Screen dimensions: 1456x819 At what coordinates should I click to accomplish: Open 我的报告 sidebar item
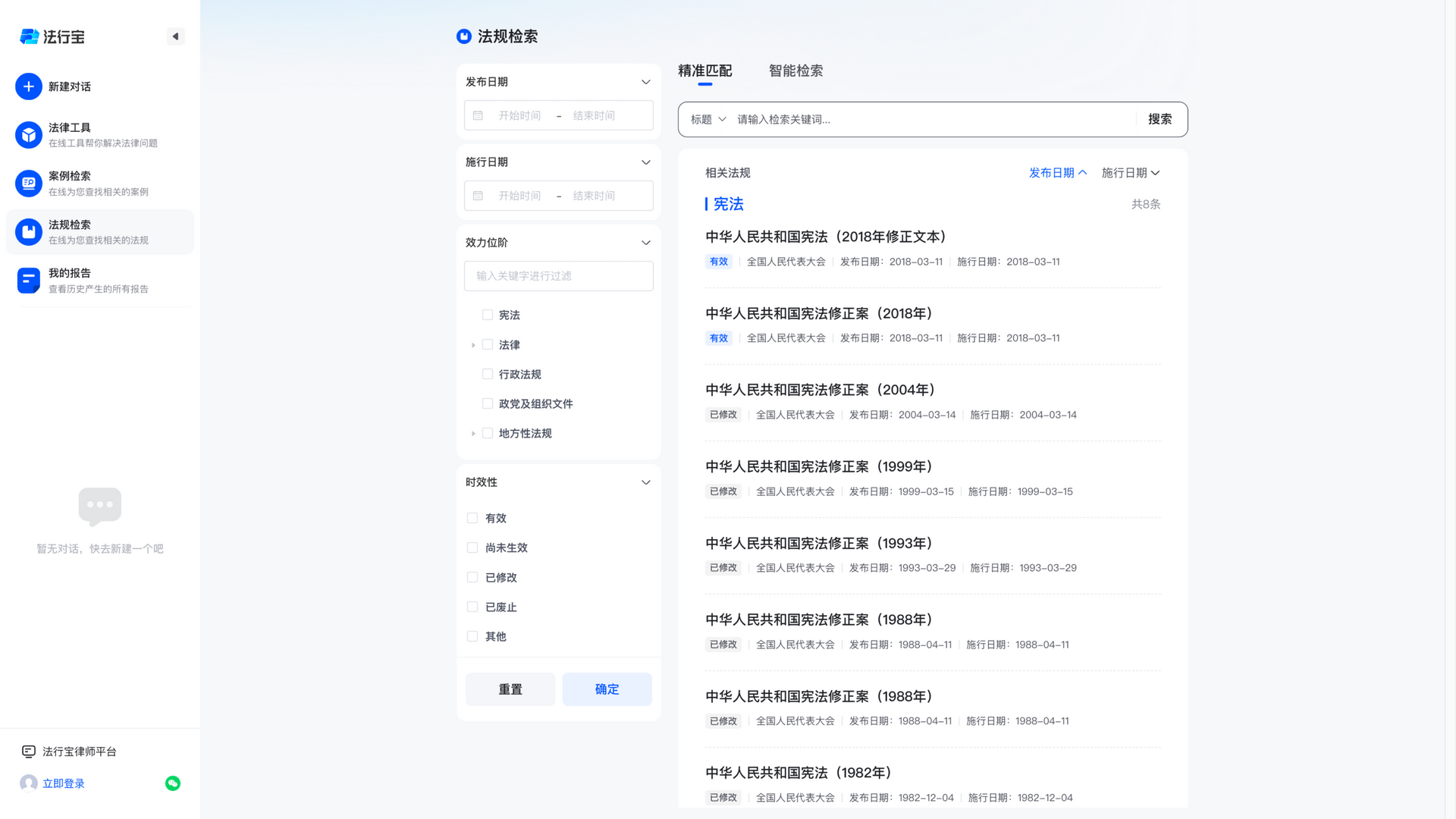[100, 281]
